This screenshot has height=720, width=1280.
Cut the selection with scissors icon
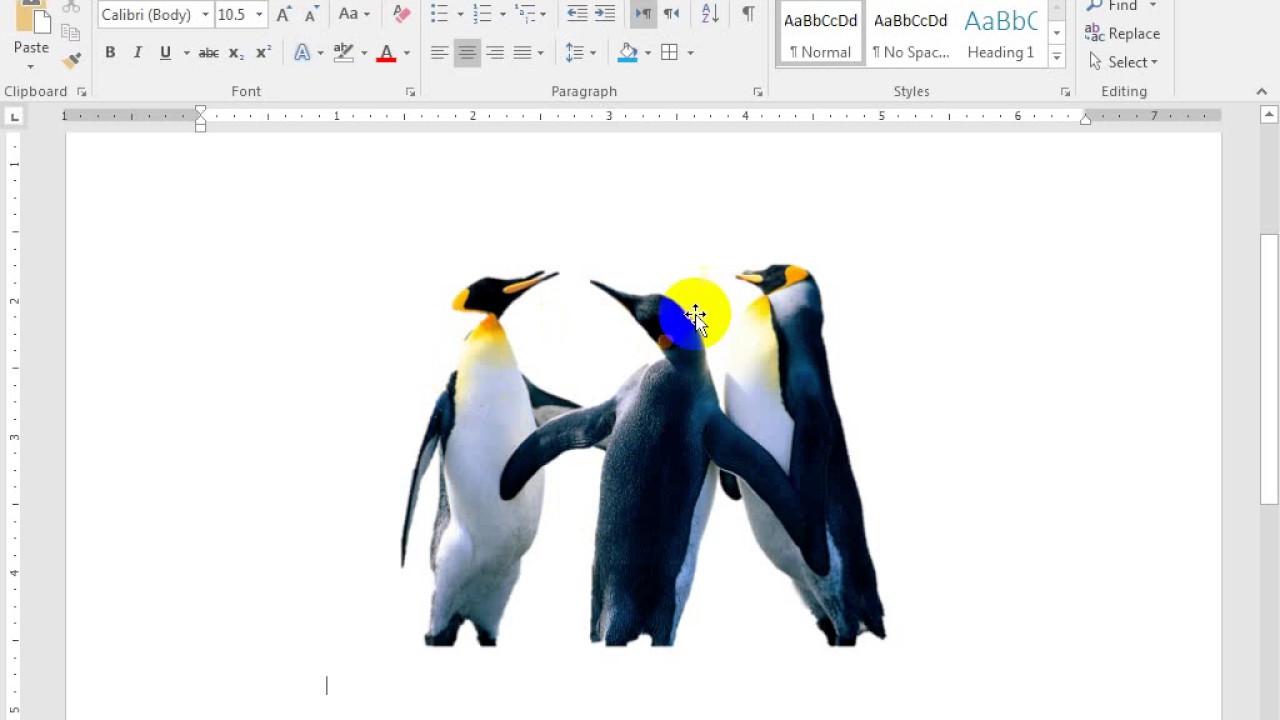tap(71, 6)
